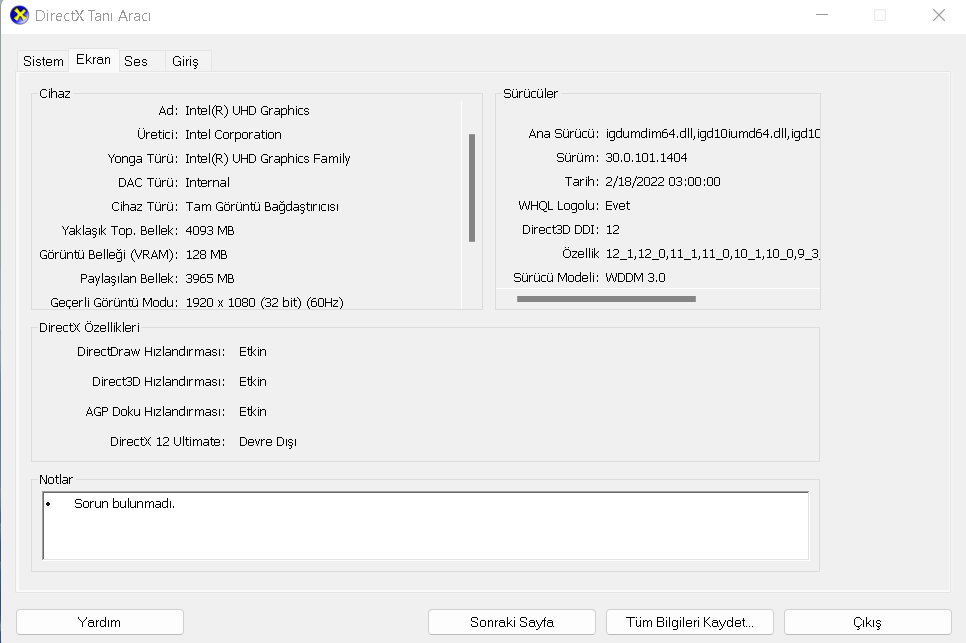Screen dimensions: 966x643
Task: Click the Sürücü Modeli: label
Action: pos(556,278)
